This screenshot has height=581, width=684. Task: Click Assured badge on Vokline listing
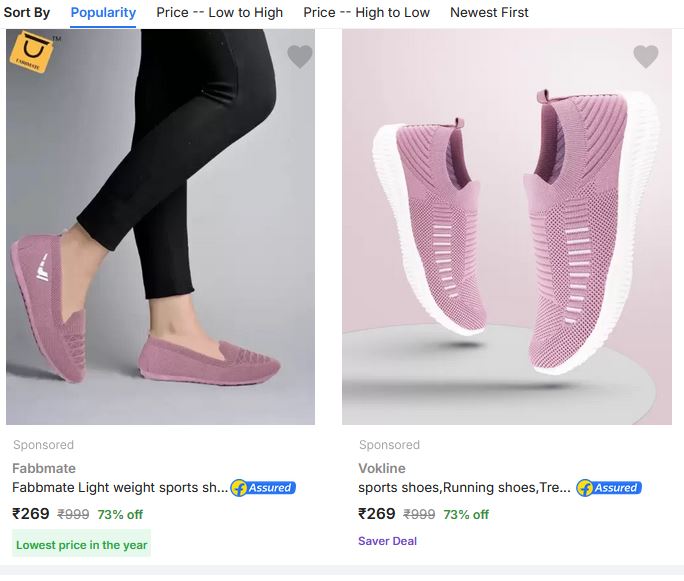[x=609, y=488]
